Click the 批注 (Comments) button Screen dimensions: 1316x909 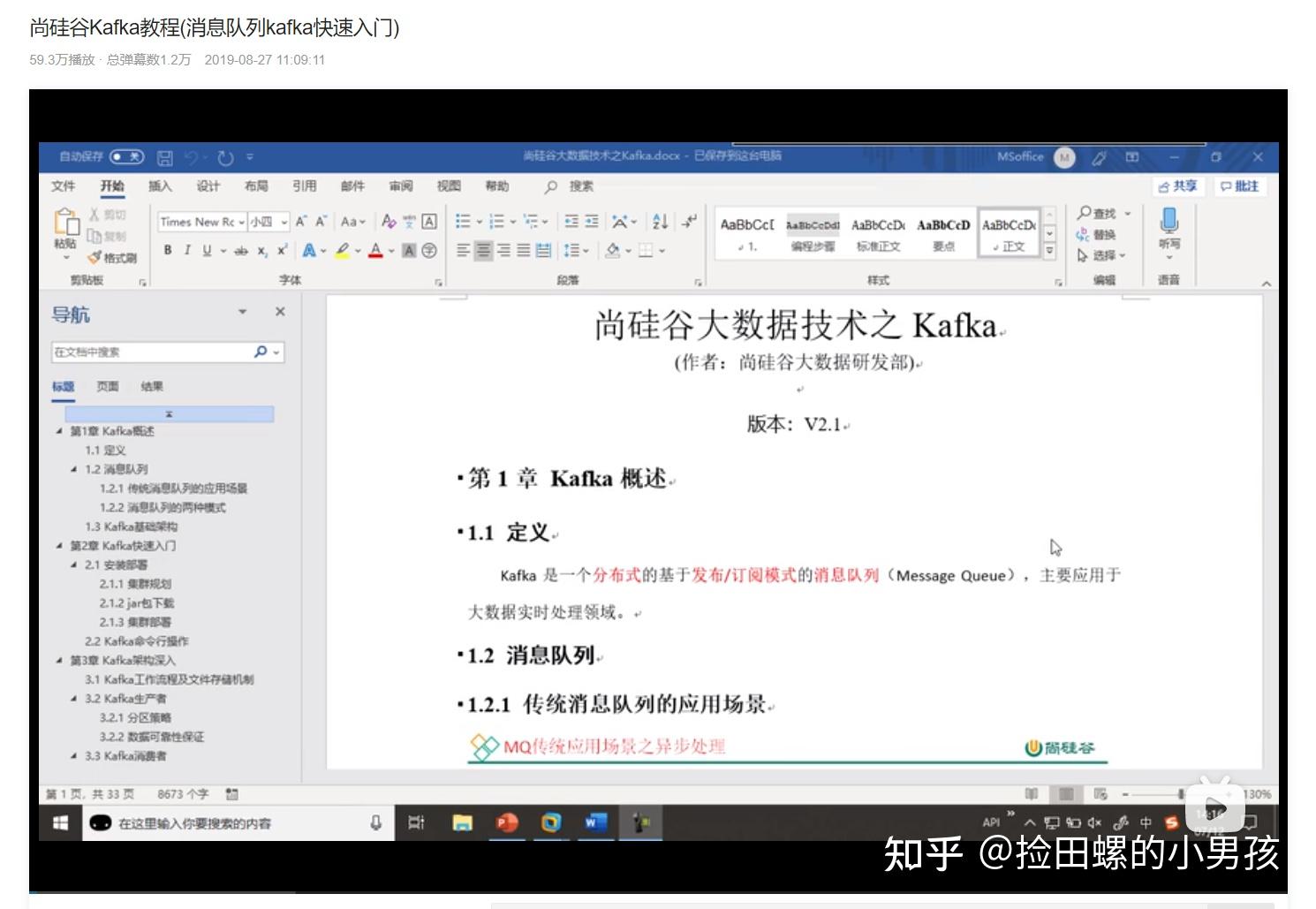pyautogui.click(x=1240, y=186)
